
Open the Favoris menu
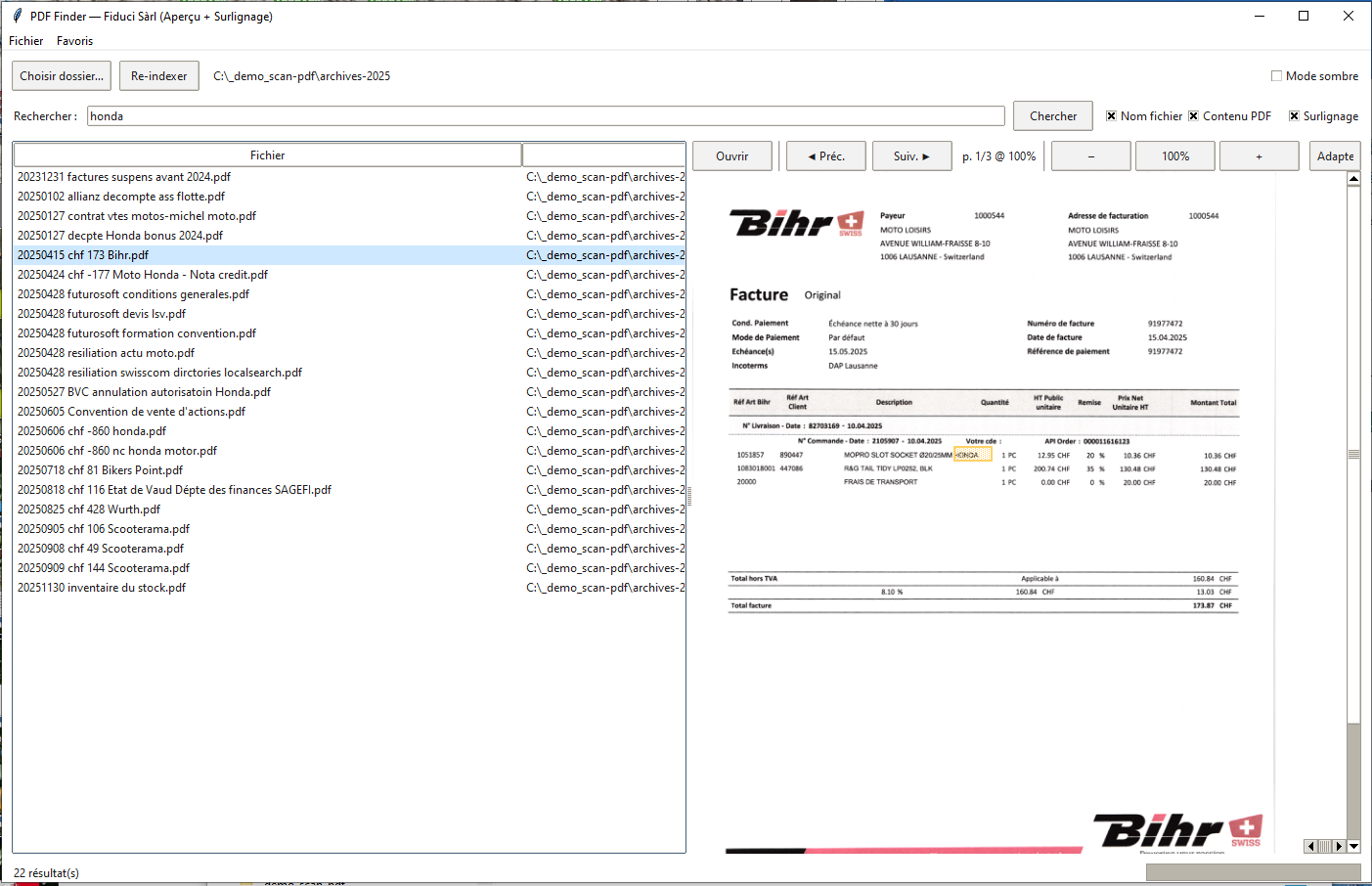(x=74, y=41)
